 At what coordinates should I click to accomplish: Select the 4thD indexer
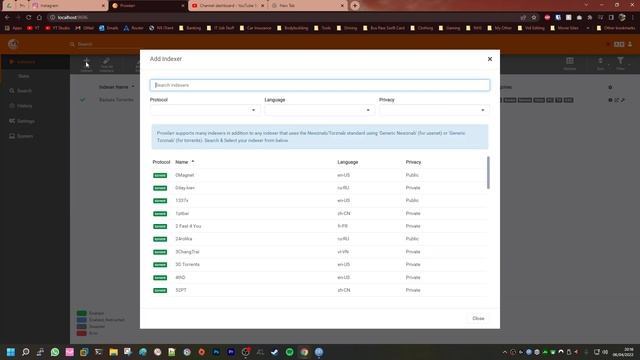tap(320, 278)
